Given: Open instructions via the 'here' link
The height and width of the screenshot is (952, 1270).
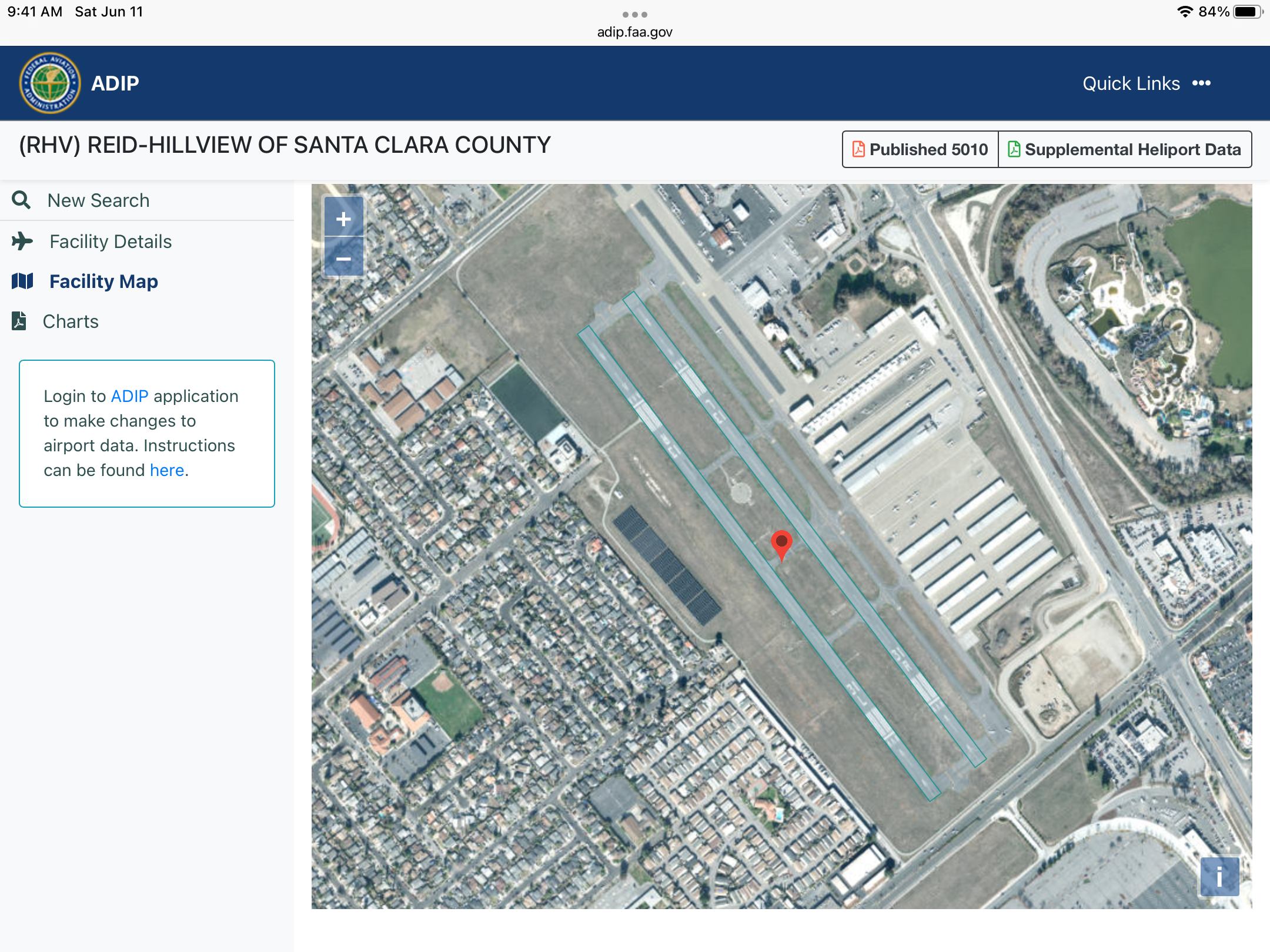Looking at the screenshot, I should coord(167,470).
